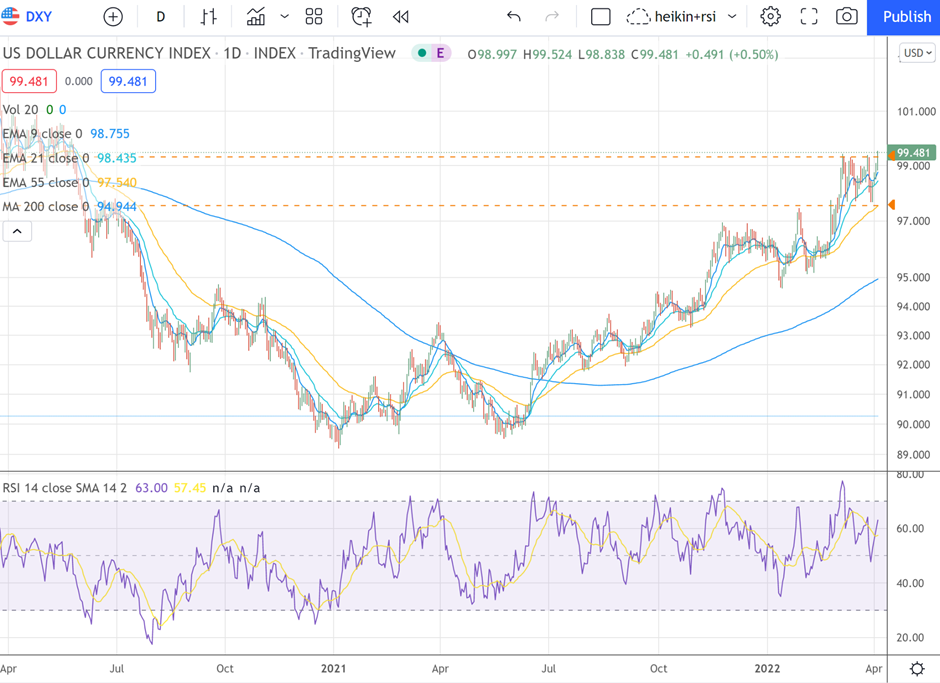
Task: Expand the heikin+rsi layout dropdown
Action: coord(732,17)
